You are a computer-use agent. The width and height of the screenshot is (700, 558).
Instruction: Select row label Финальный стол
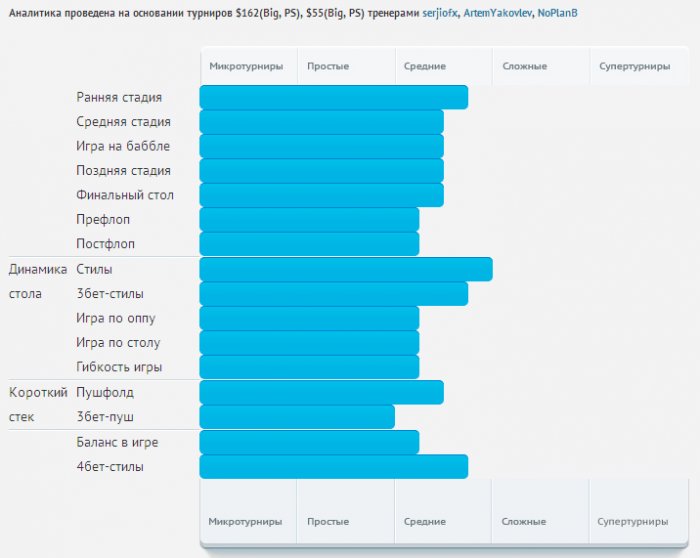pos(125,195)
